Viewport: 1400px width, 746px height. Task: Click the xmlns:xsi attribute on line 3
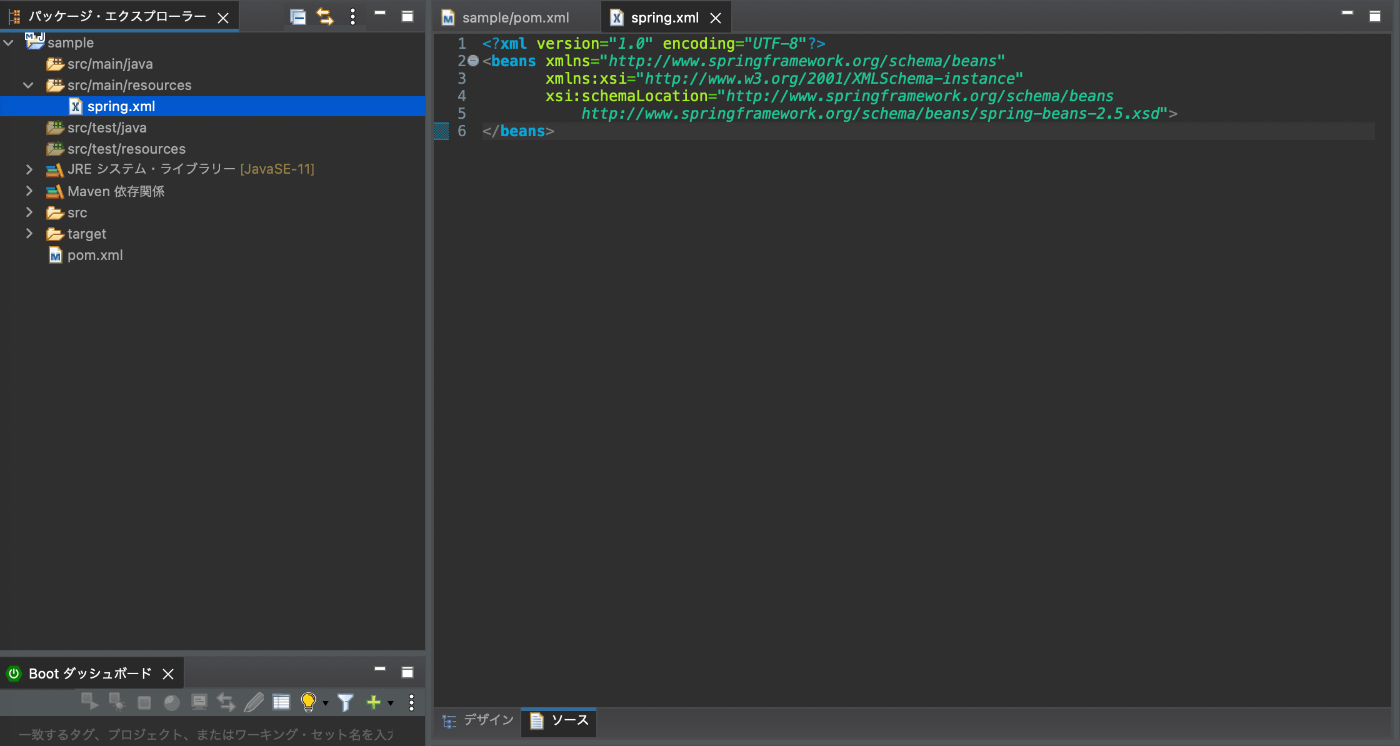pos(784,78)
